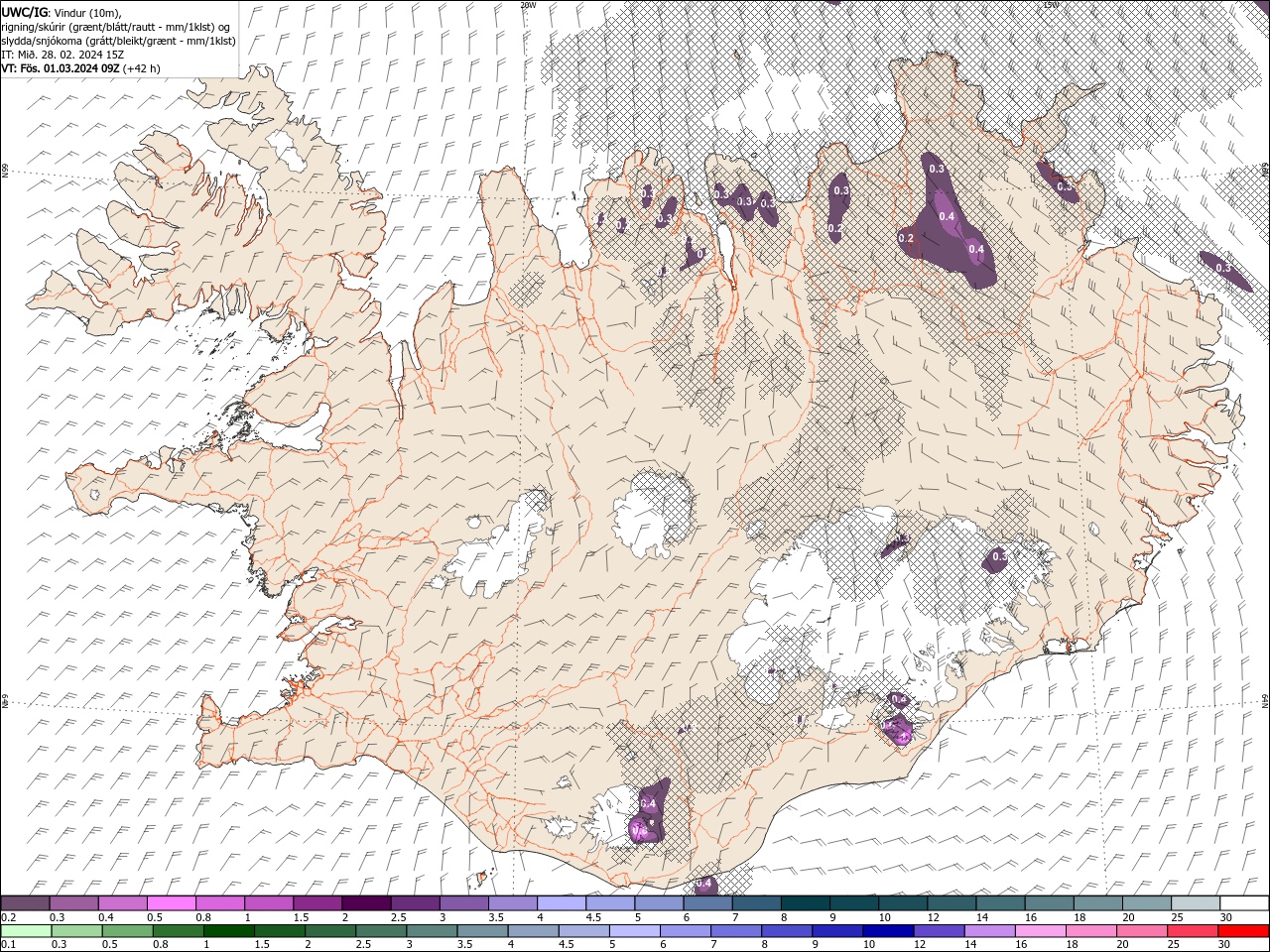1270x952 pixels.
Task: Select the lower legend swatch labelled 8
Action: 787,931
